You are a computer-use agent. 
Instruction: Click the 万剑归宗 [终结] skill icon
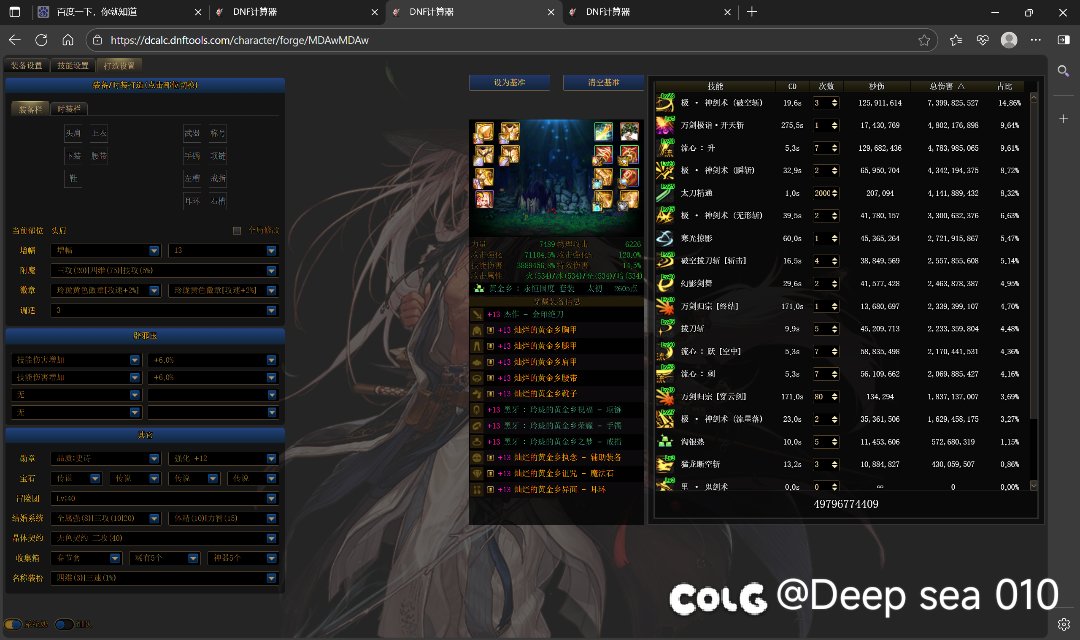(x=665, y=306)
